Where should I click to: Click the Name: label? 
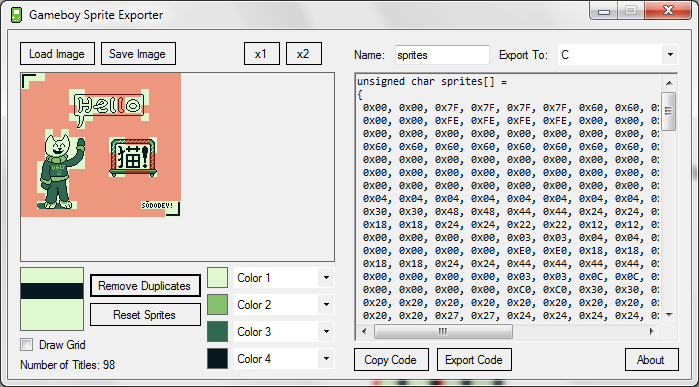[369, 55]
